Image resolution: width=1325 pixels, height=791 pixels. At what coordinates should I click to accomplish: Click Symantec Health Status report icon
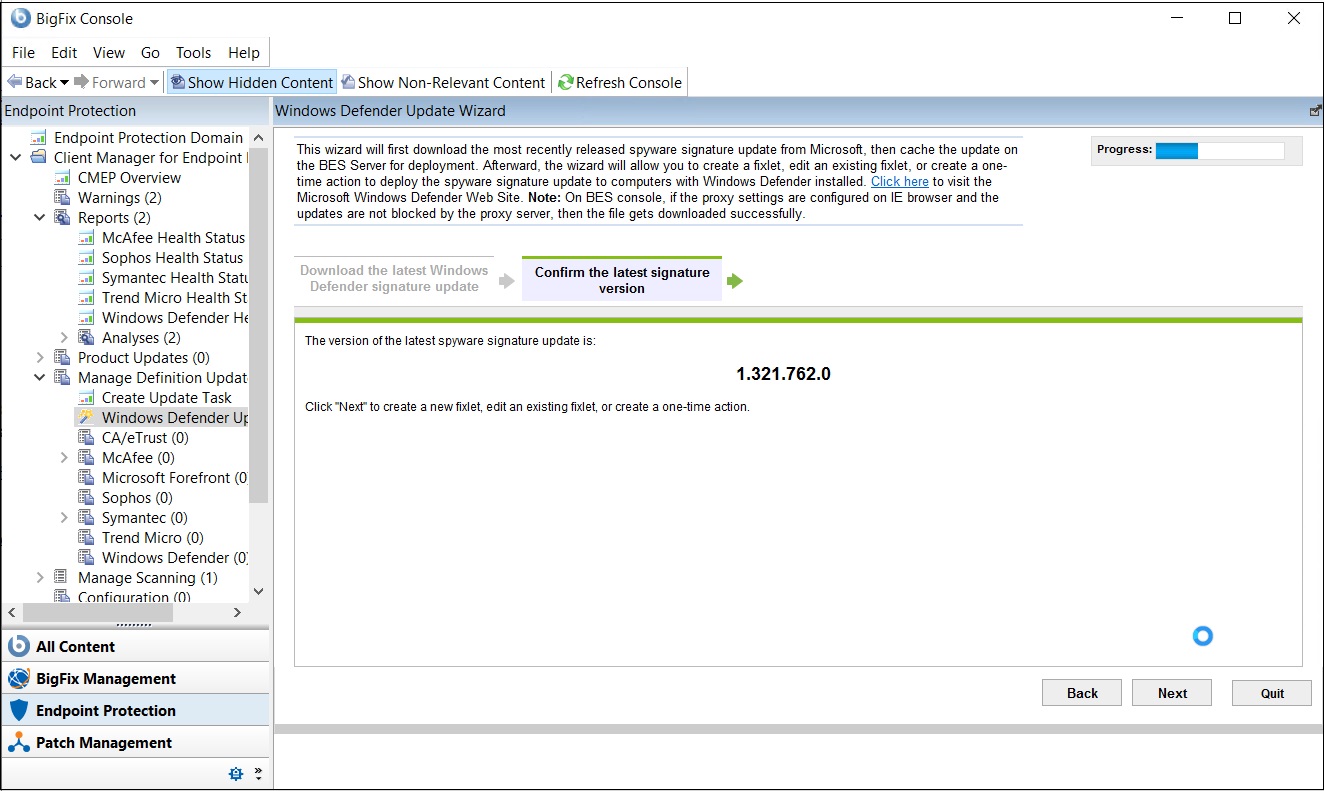click(x=86, y=278)
